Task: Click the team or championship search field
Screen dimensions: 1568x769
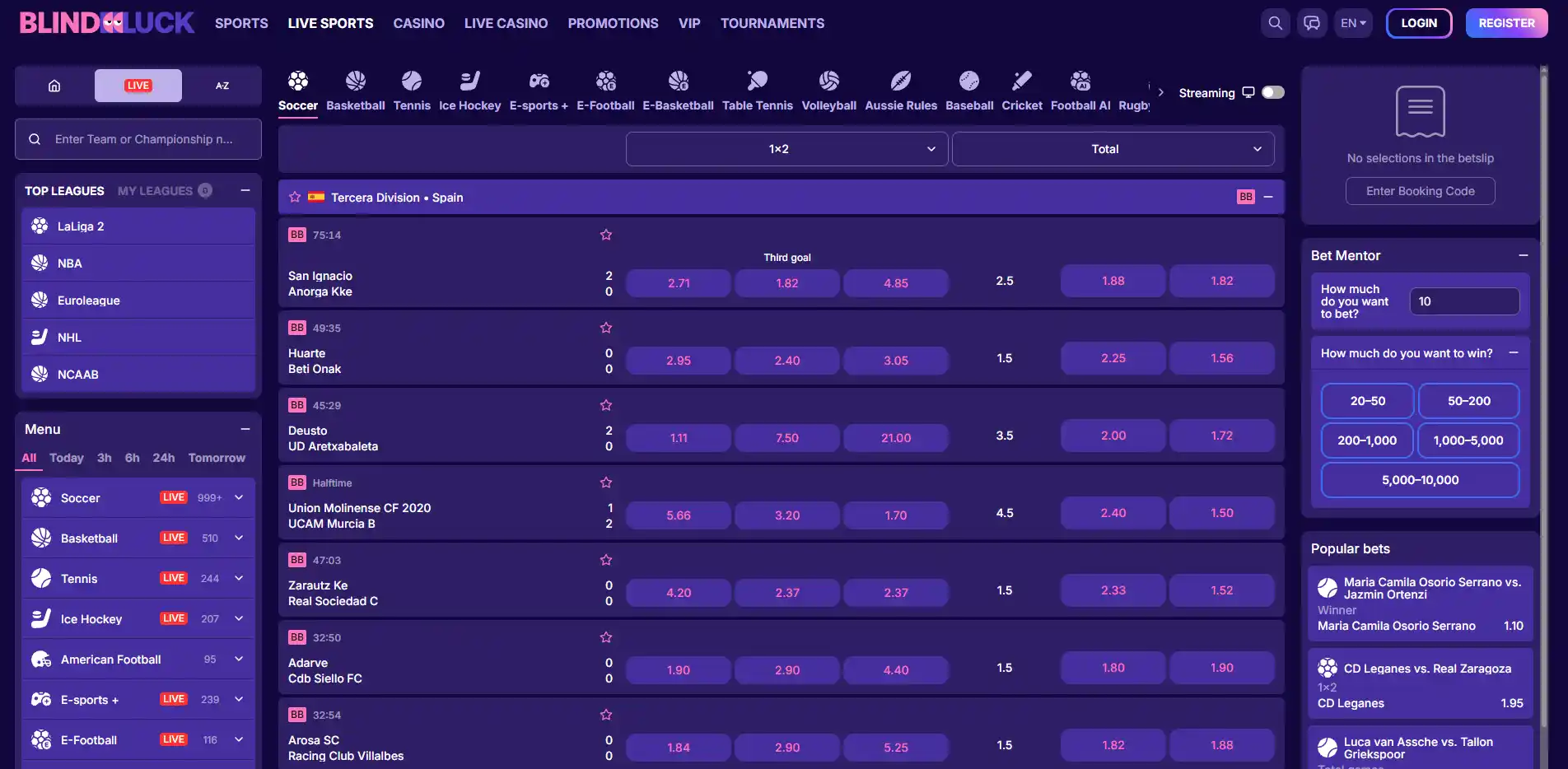Action: click(x=138, y=139)
